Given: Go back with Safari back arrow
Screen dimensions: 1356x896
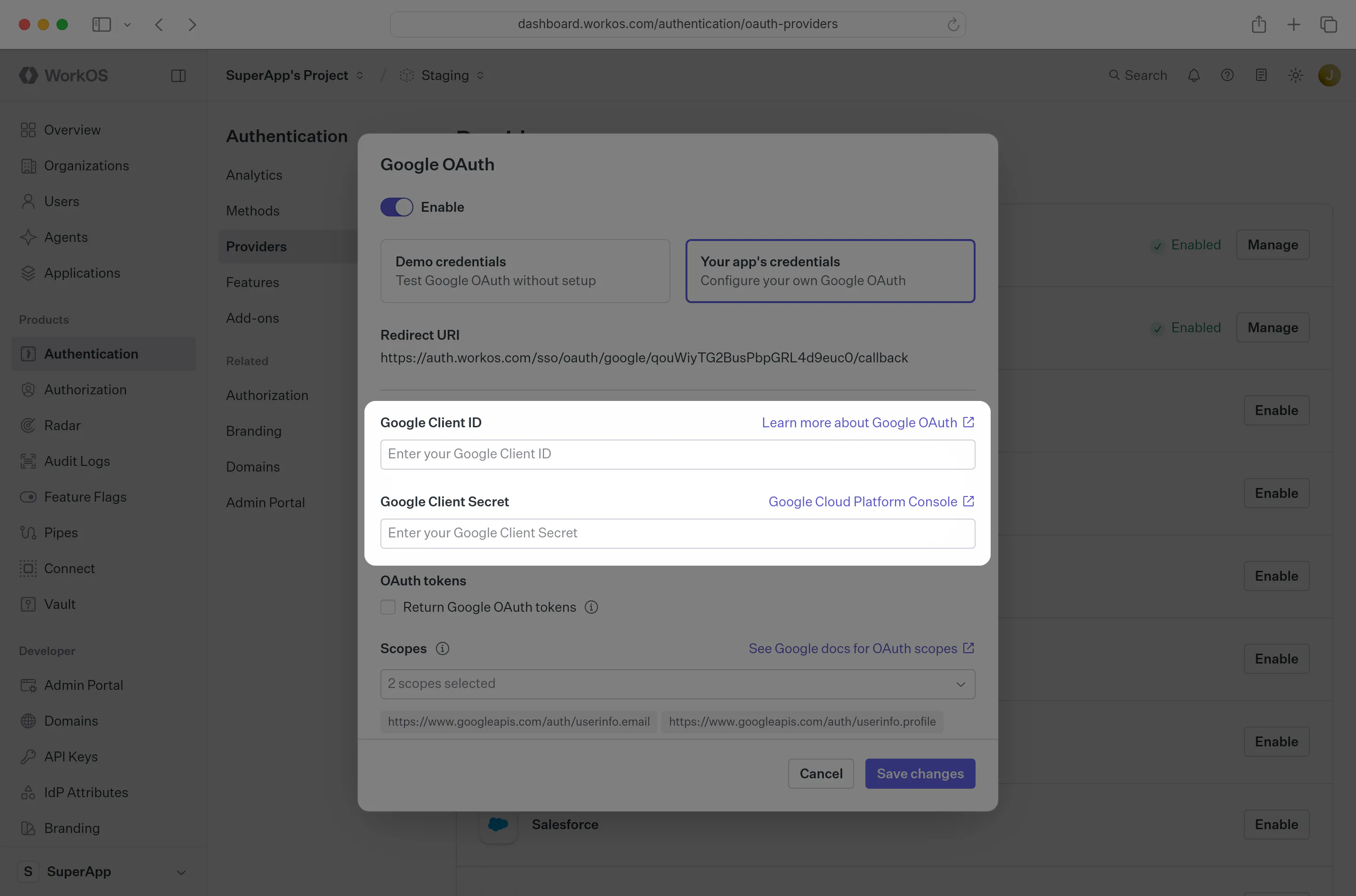Looking at the screenshot, I should tap(160, 24).
